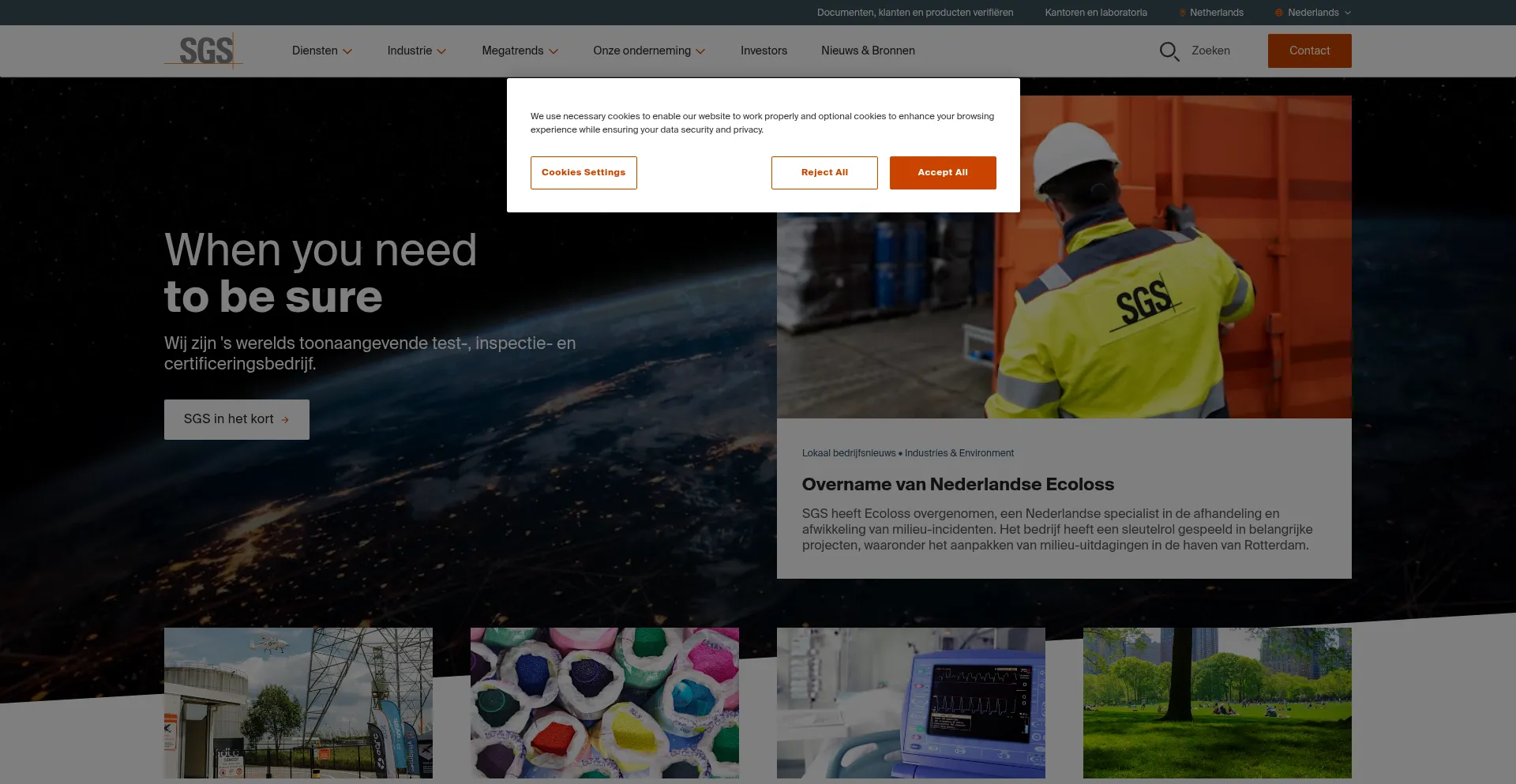Open Cookies Settings

pyautogui.click(x=584, y=173)
